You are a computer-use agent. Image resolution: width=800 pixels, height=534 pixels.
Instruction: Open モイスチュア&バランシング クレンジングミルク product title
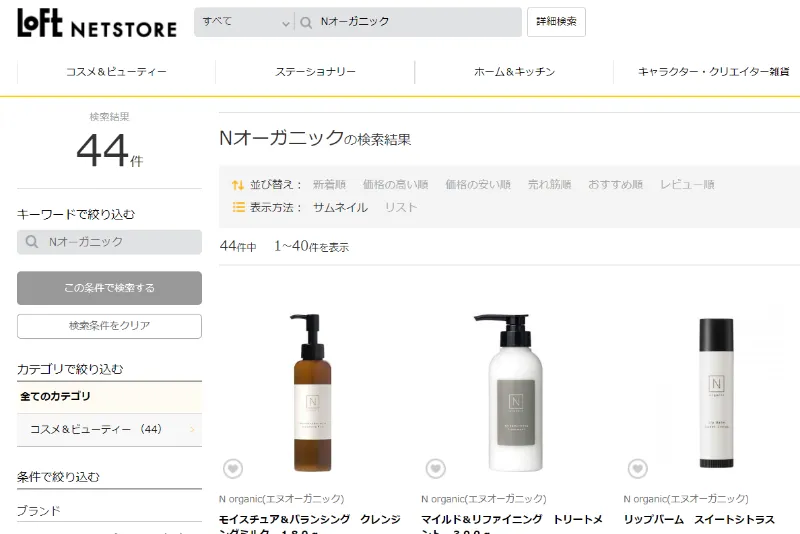tap(310, 526)
